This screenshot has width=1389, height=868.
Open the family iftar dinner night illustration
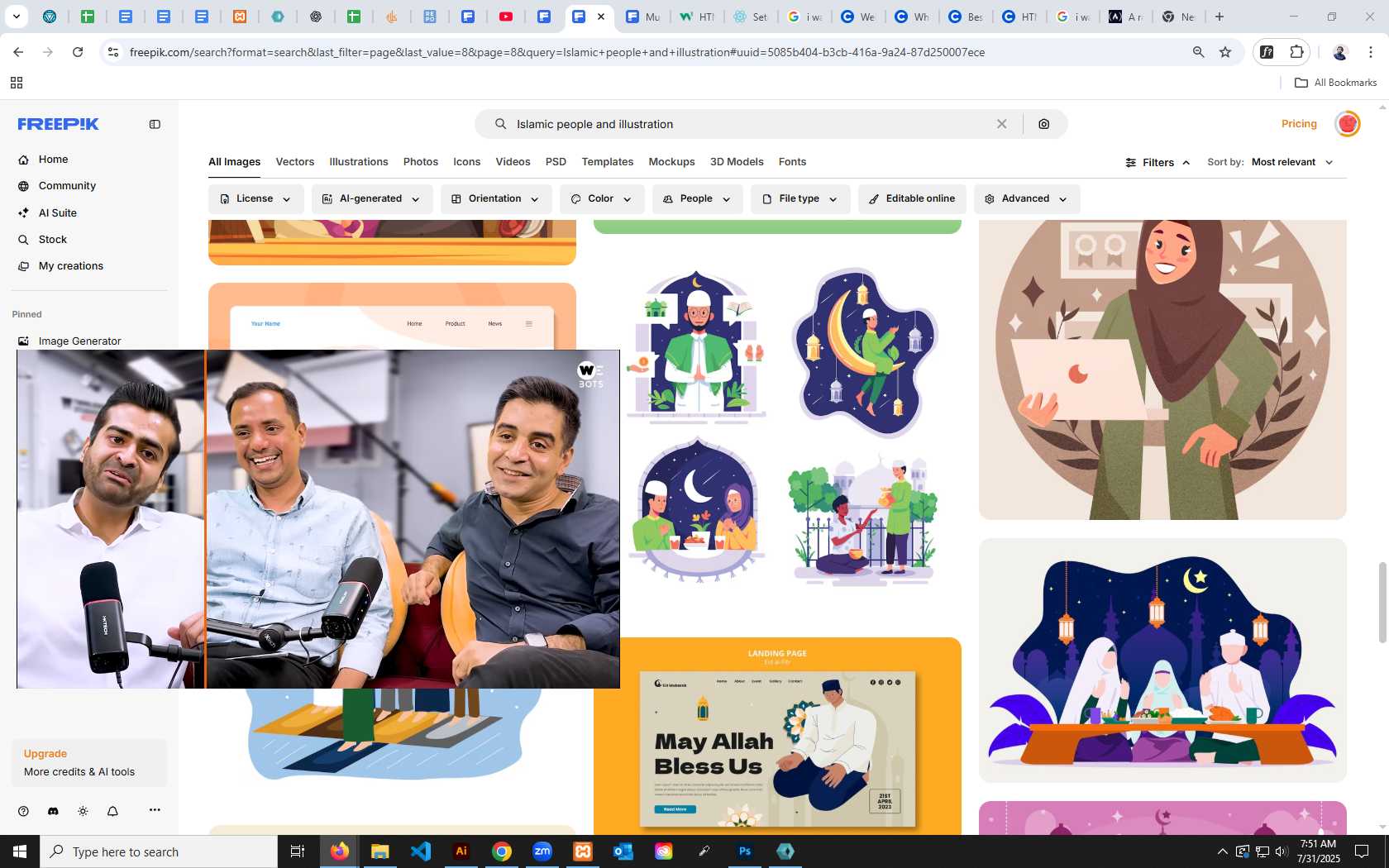pyautogui.click(x=1162, y=661)
